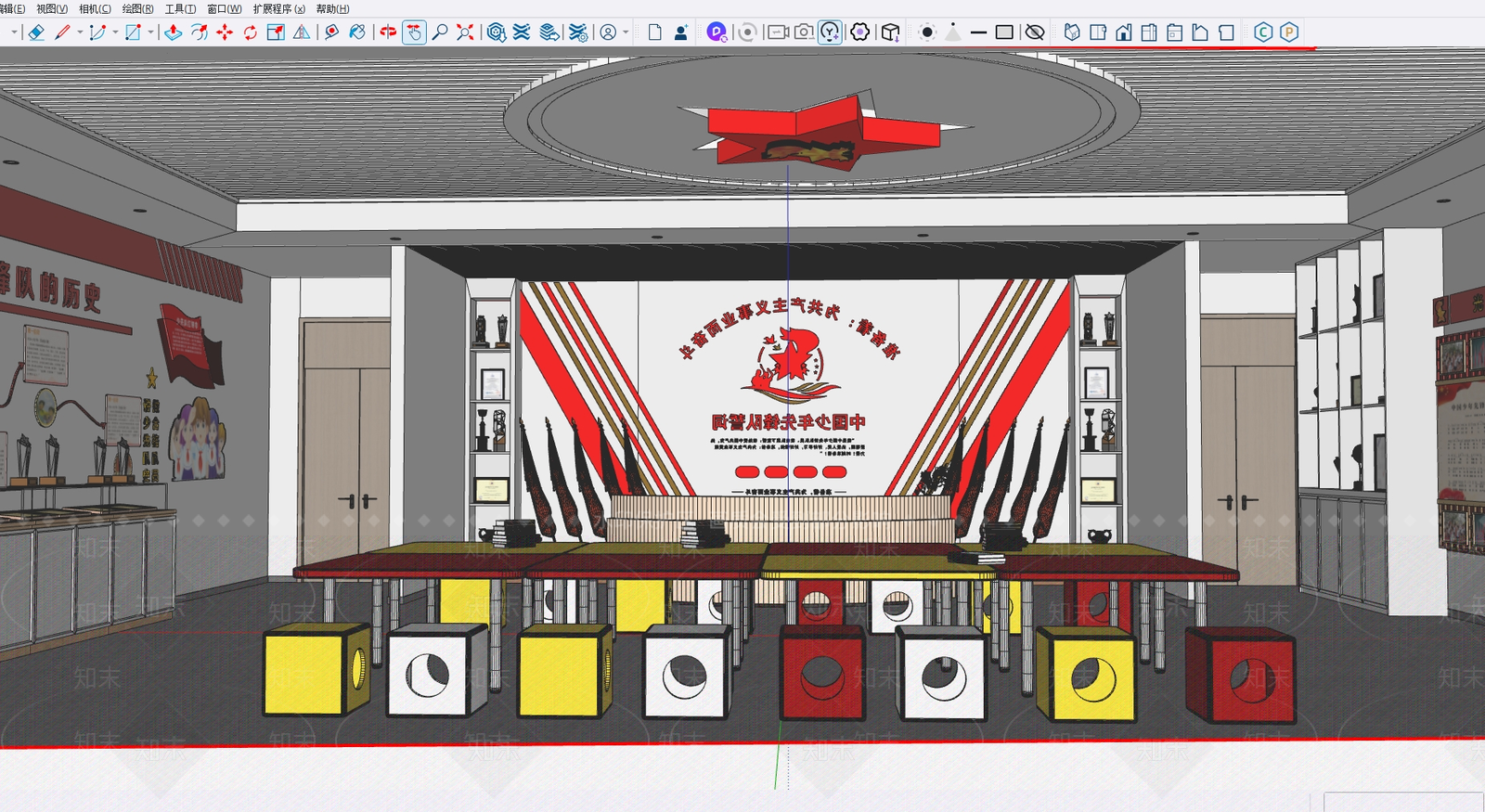Screen dimensions: 1485x812
Task: Select the Paint Bucket tool
Action: pos(357,32)
